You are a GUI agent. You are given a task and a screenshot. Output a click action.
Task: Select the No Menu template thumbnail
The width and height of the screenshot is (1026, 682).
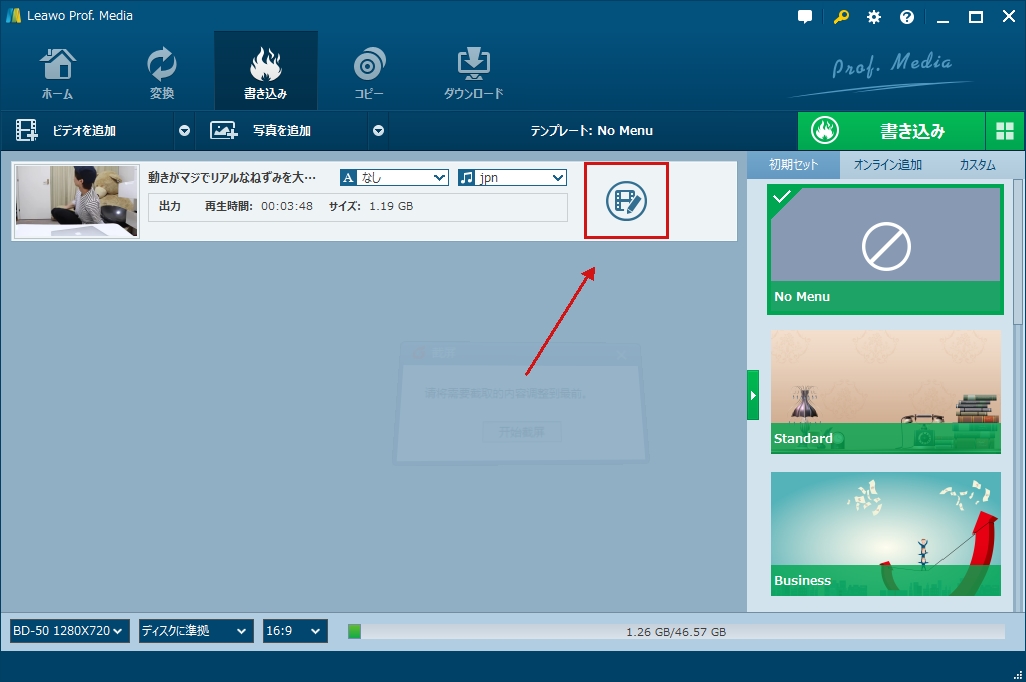click(x=885, y=249)
